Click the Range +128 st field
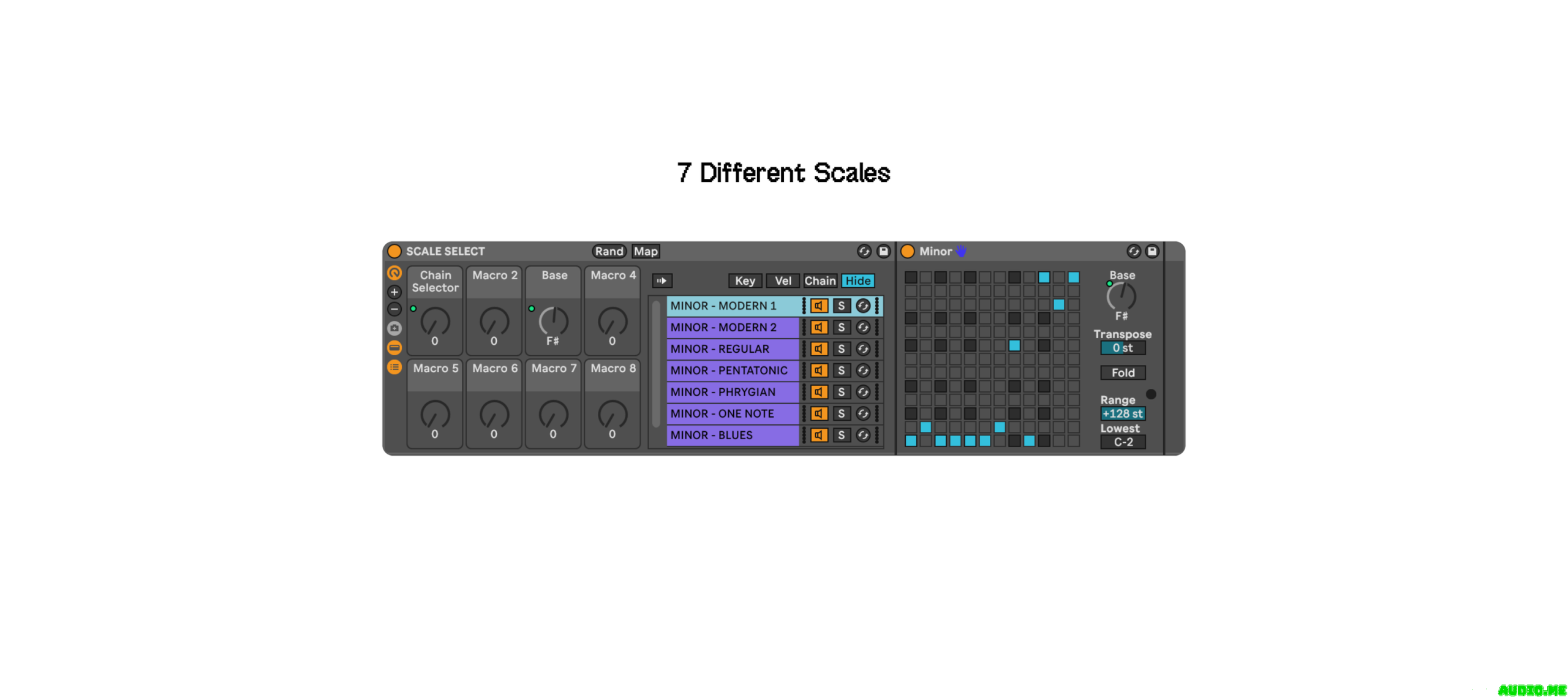This screenshot has width=1568, height=697. [1123, 413]
